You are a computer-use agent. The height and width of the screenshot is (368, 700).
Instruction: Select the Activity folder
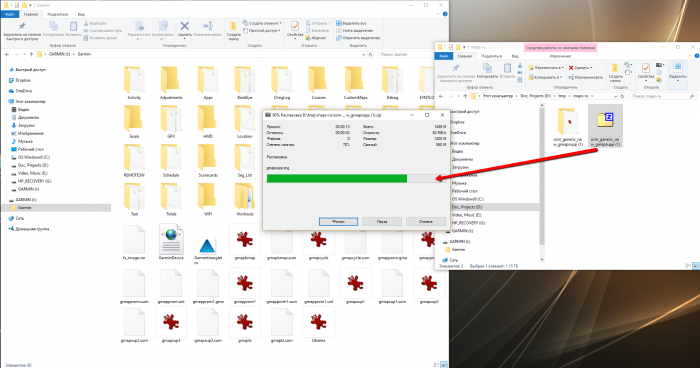coord(134,83)
